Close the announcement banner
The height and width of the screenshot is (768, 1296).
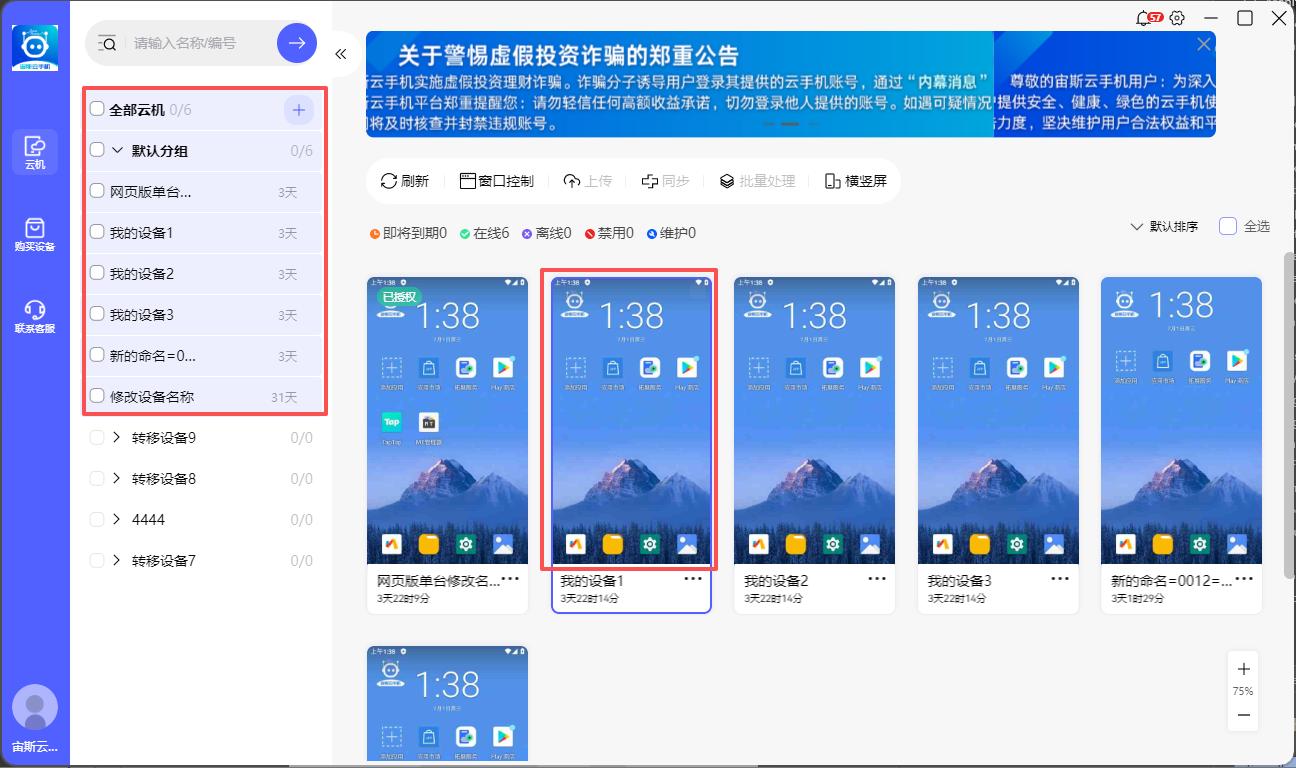pyautogui.click(x=1204, y=44)
